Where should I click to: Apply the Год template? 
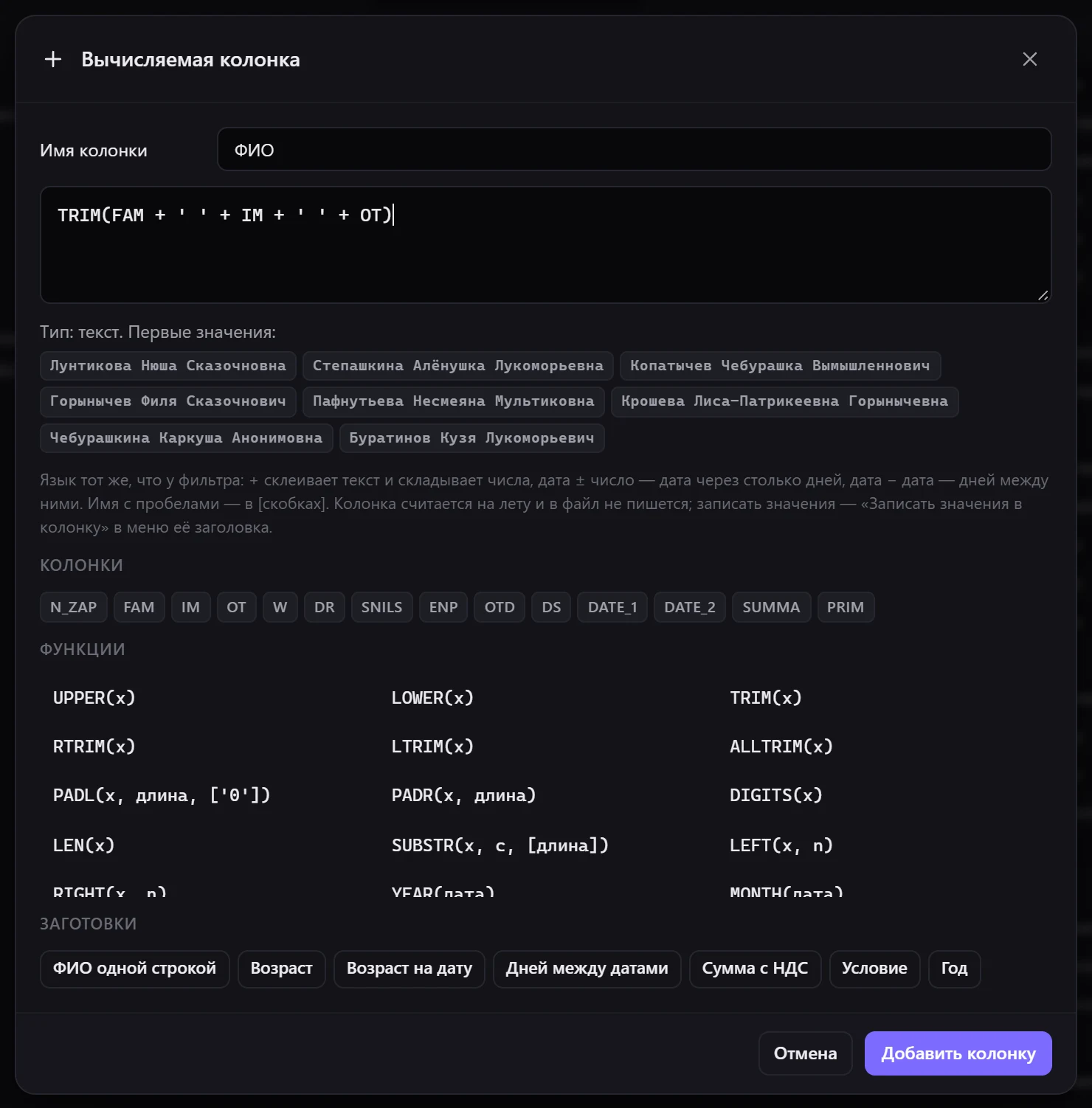[x=954, y=969]
